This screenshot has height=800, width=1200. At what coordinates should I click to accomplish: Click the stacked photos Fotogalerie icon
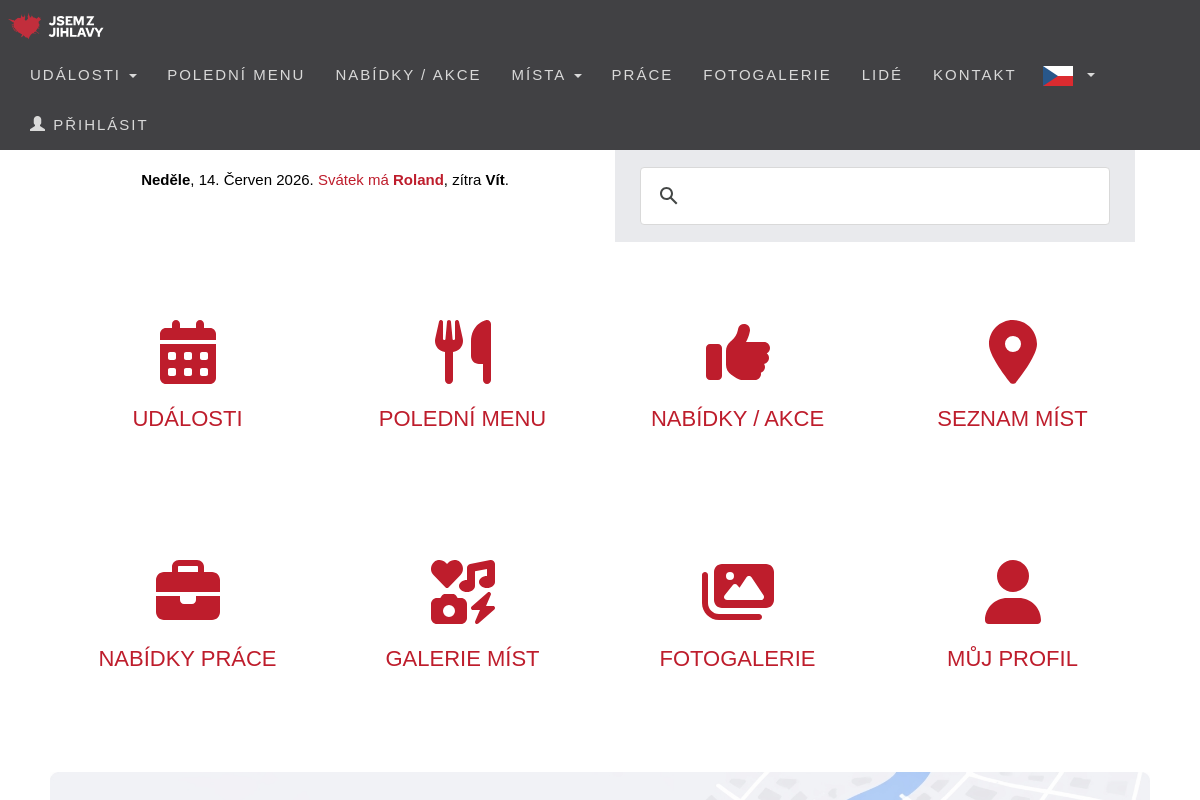pyautogui.click(x=738, y=592)
